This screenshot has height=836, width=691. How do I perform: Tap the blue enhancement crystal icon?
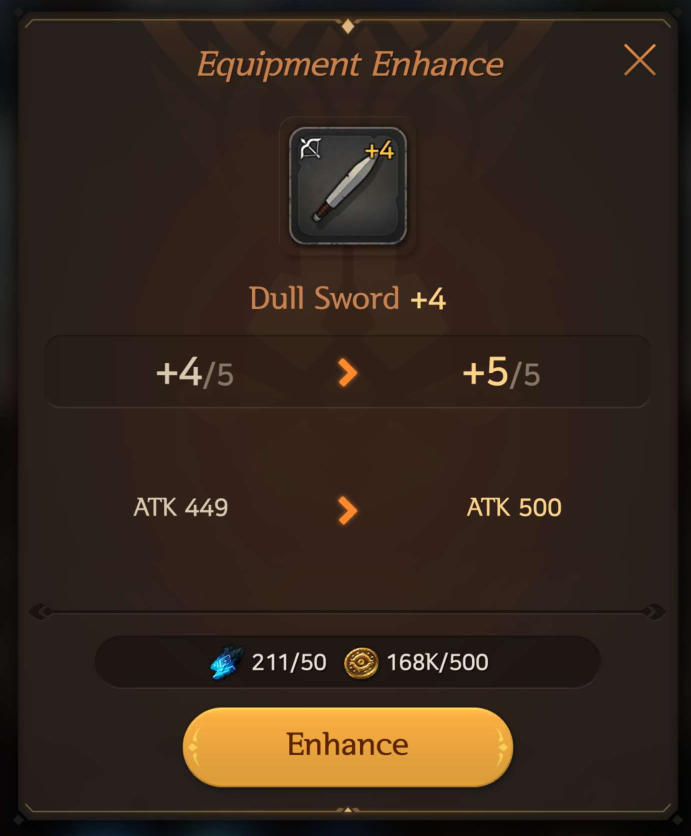coord(227,662)
